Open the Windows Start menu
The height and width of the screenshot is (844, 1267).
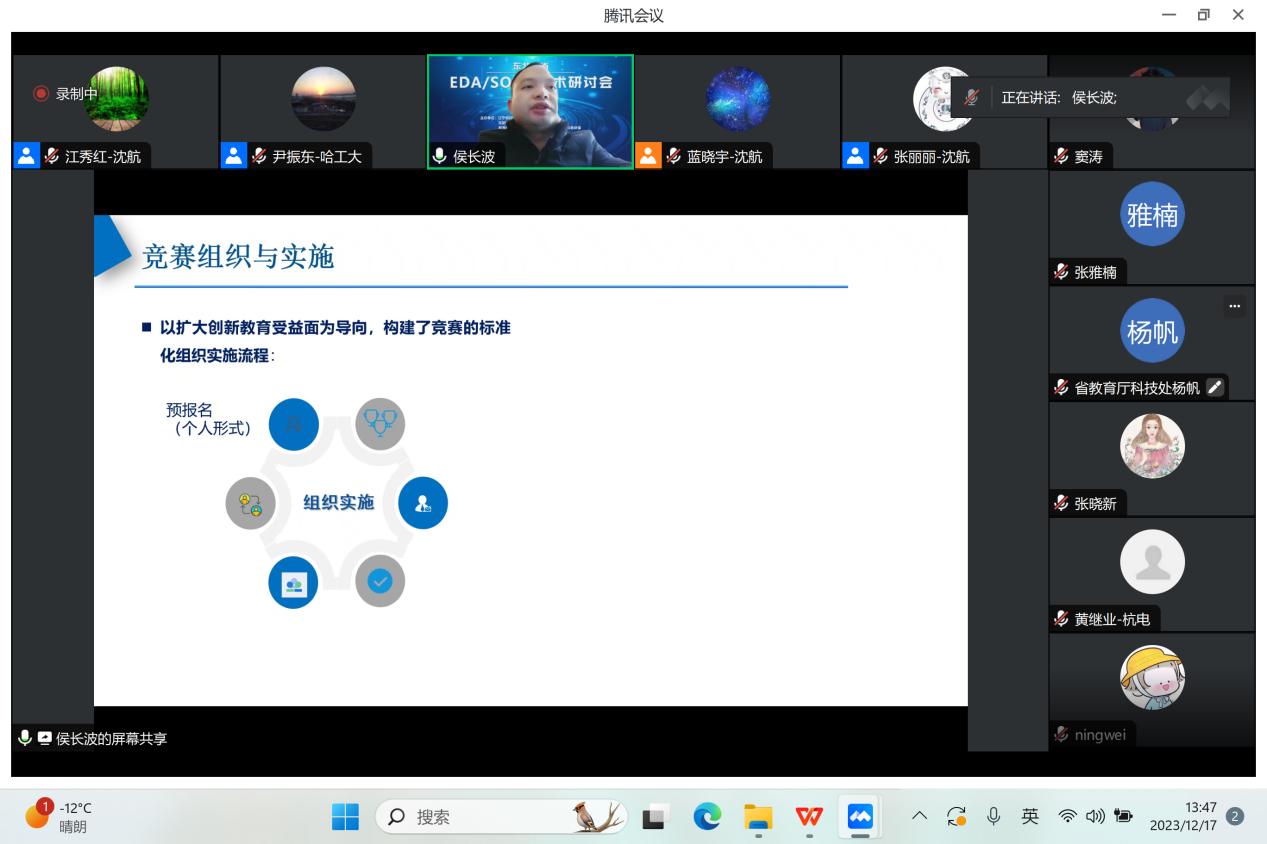345,817
